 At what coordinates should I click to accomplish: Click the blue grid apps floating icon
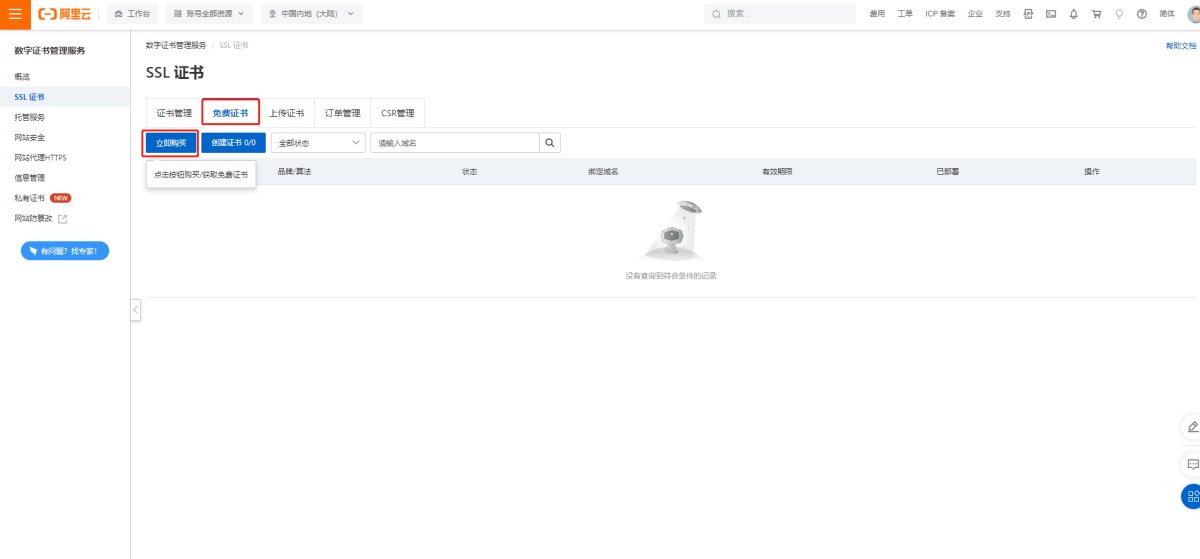click(1191, 496)
